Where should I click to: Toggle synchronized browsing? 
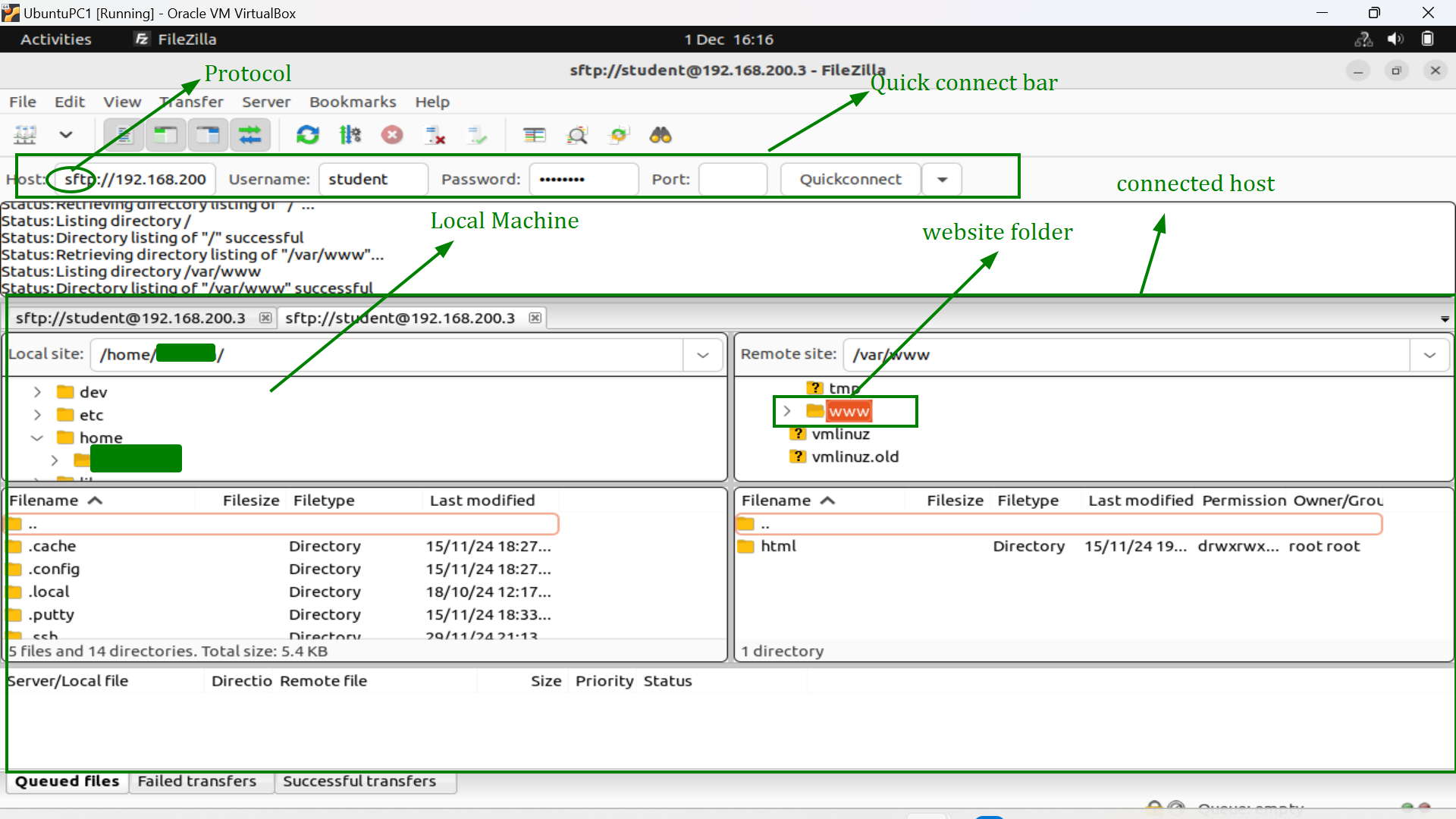coord(620,135)
